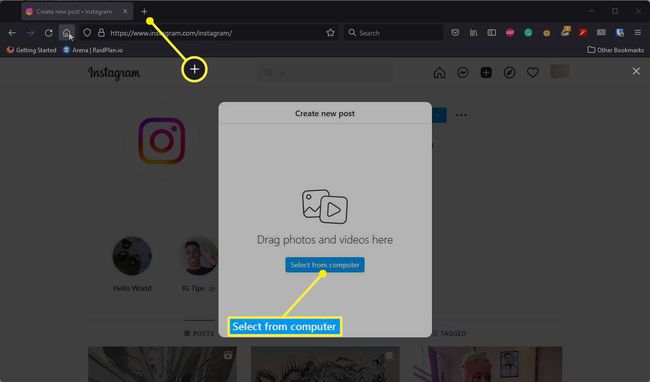Click the reader view toolbar icon
Image resolution: width=650 pixels, height=382 pixels.
pos(601,33)
